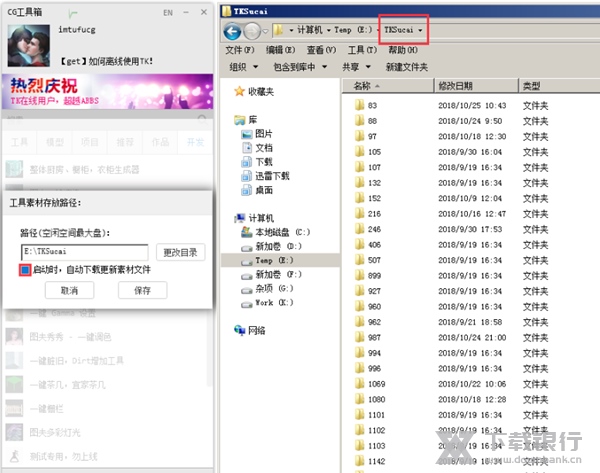The height and width of the screenshot is (473, 600).
Task: Click the 取消 button in path dialog
Action: [69, 290]
